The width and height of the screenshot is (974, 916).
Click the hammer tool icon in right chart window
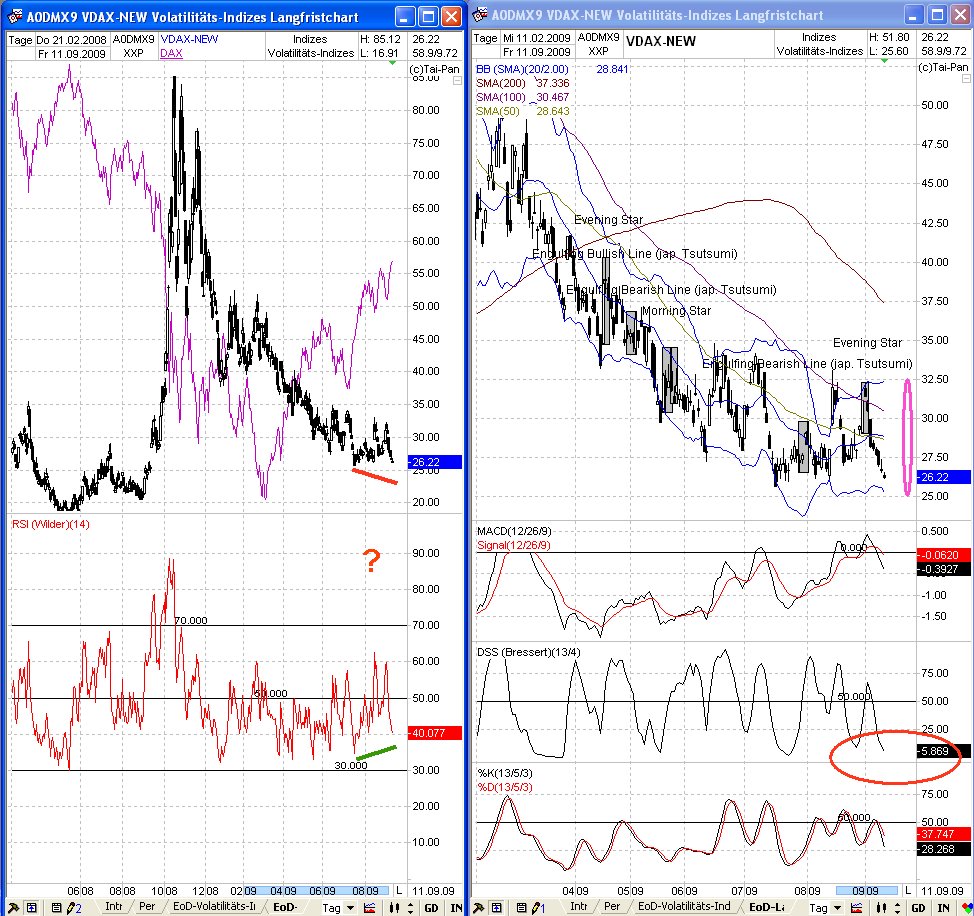coord(478,908)
